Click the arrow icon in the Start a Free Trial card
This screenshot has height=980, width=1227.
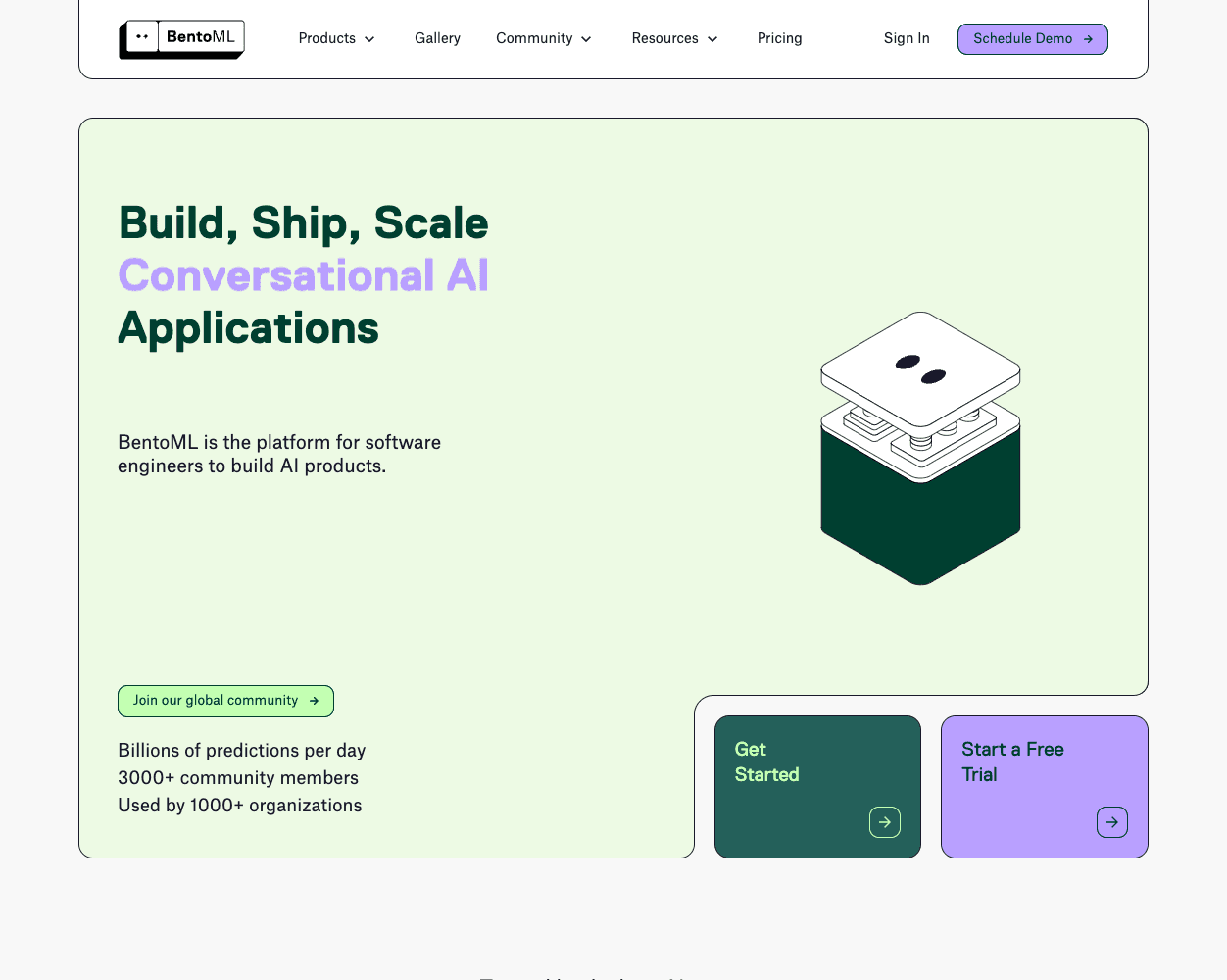[x=1112, y=822]
